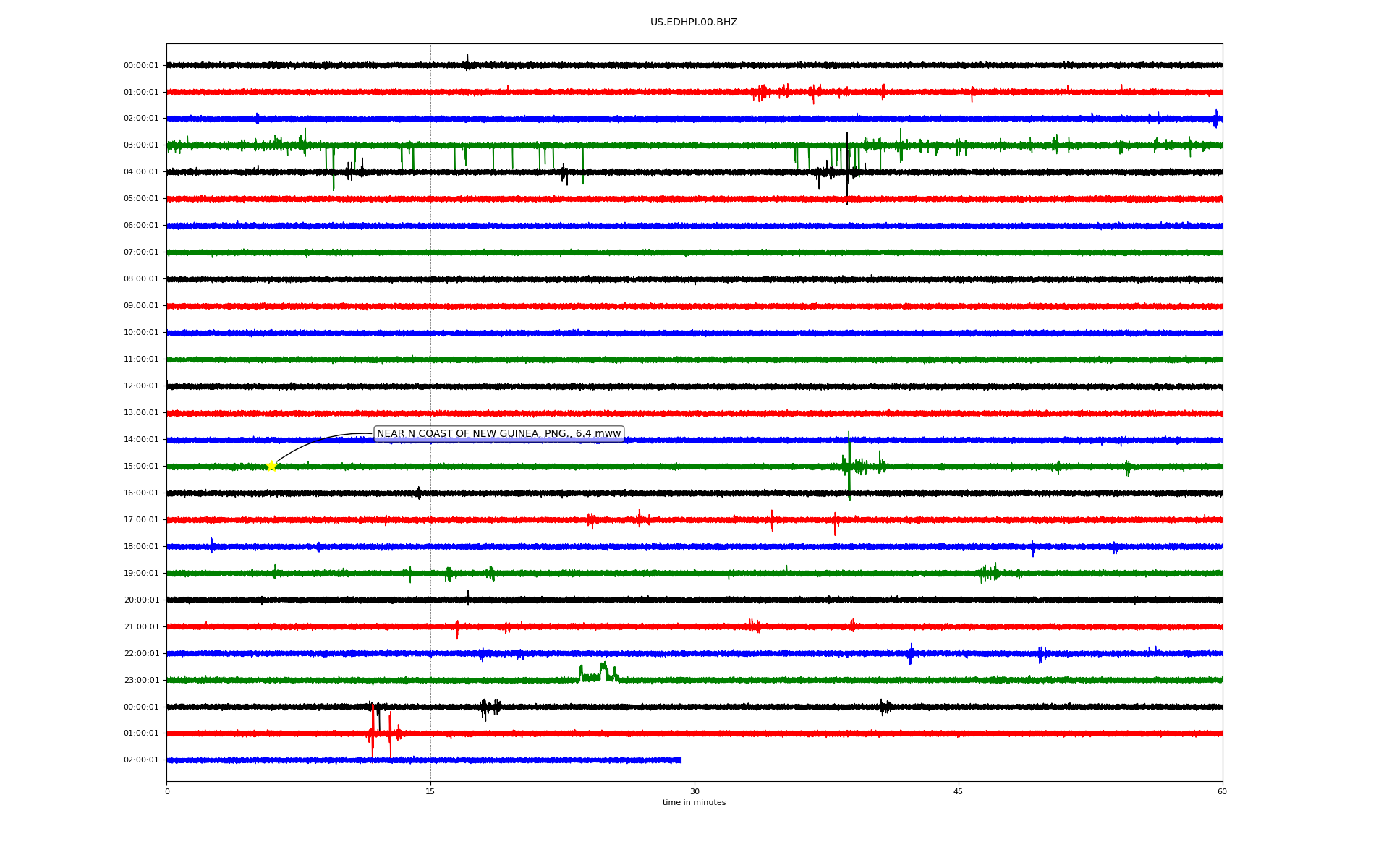Click the 04:00:01 row label

point(141,172)
